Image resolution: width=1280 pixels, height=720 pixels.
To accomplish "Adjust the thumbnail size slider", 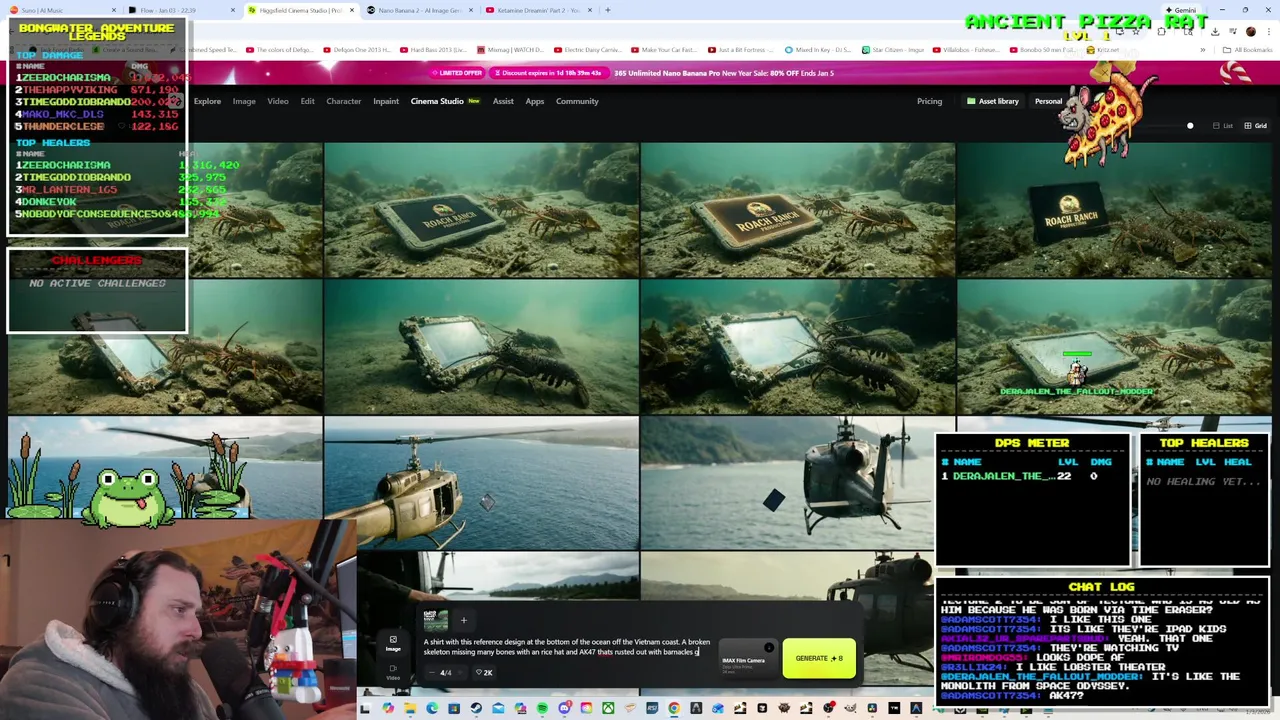I will pyautogui.click(x=1190, y=126).
